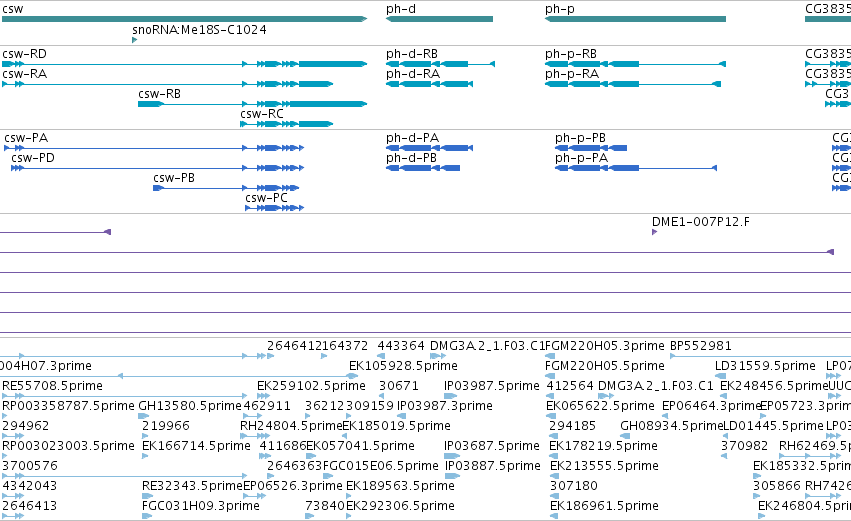Select the ph-d-RB transcript
This screenshot has height=521, width=851.
(x=441, y=64)
